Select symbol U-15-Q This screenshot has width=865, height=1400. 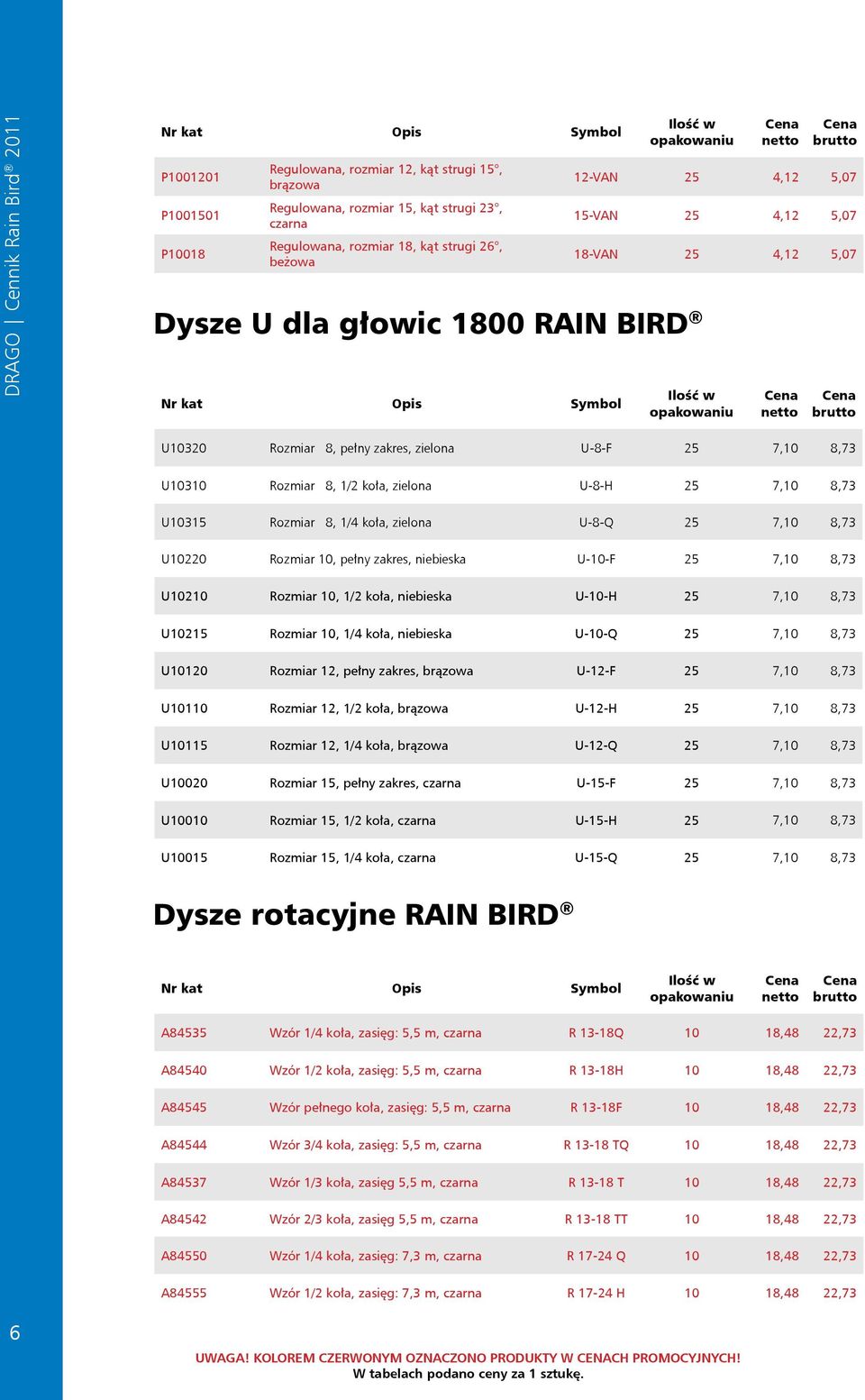596,857
